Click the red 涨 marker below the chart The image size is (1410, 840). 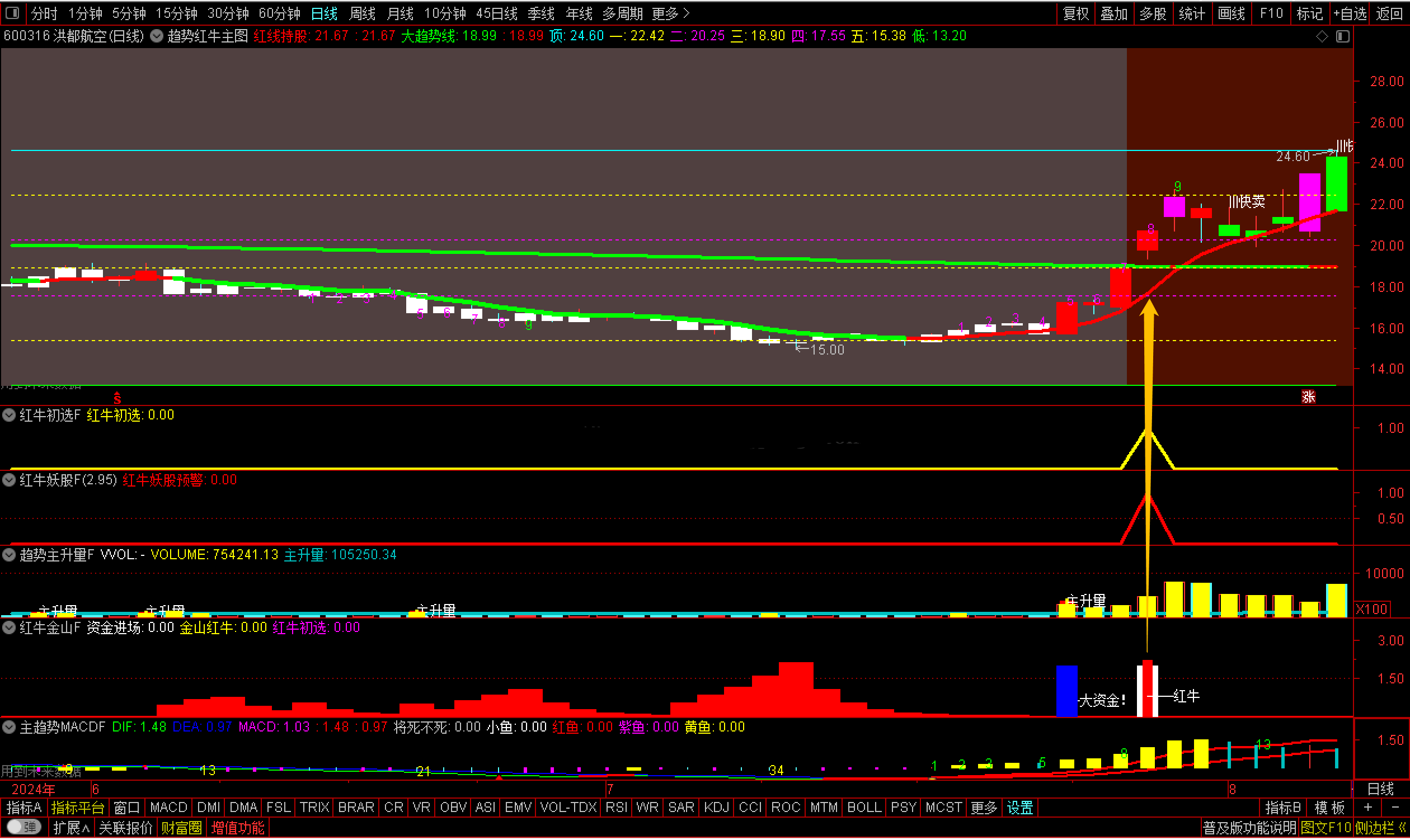coord(1308,397)
